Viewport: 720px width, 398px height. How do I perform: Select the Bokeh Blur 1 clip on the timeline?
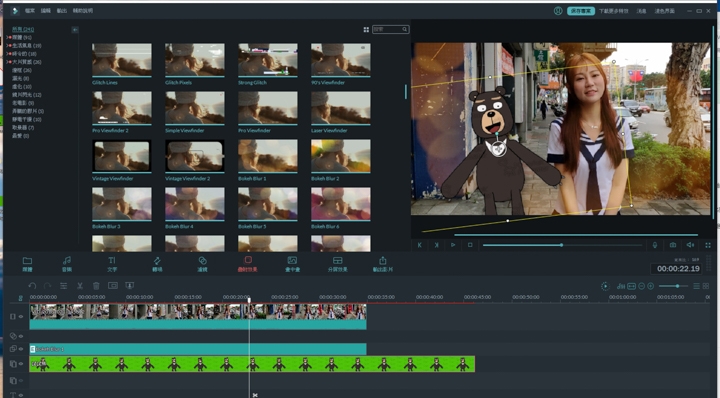pyautogui.click(x=198, y=349)
